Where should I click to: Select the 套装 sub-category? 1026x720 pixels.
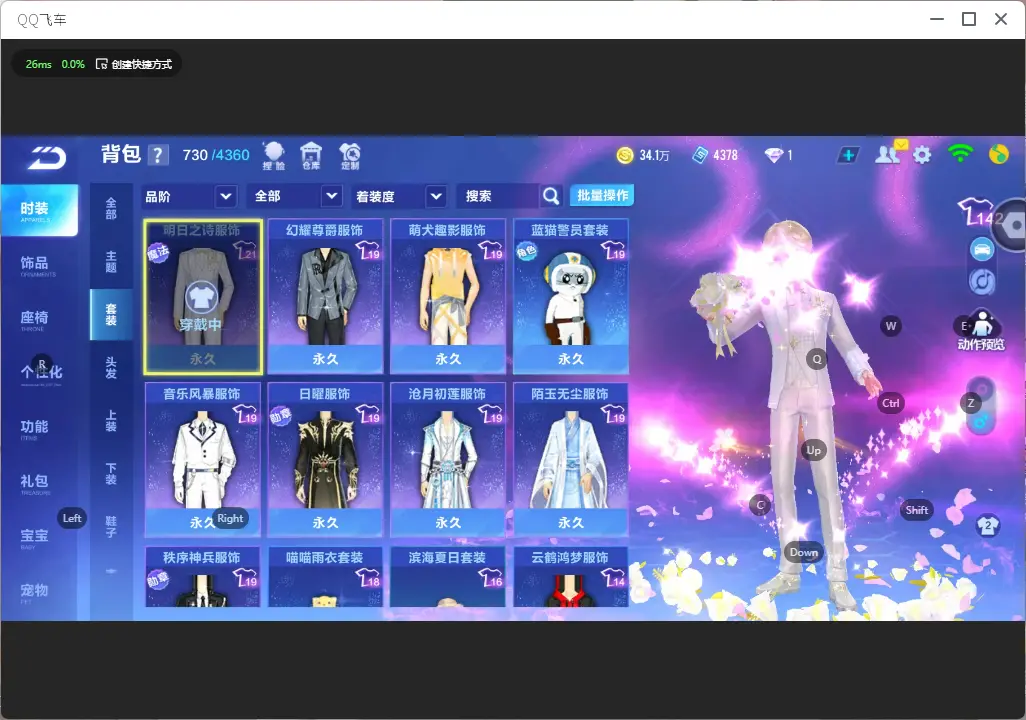pyautogui.click(x=111, y=314)
